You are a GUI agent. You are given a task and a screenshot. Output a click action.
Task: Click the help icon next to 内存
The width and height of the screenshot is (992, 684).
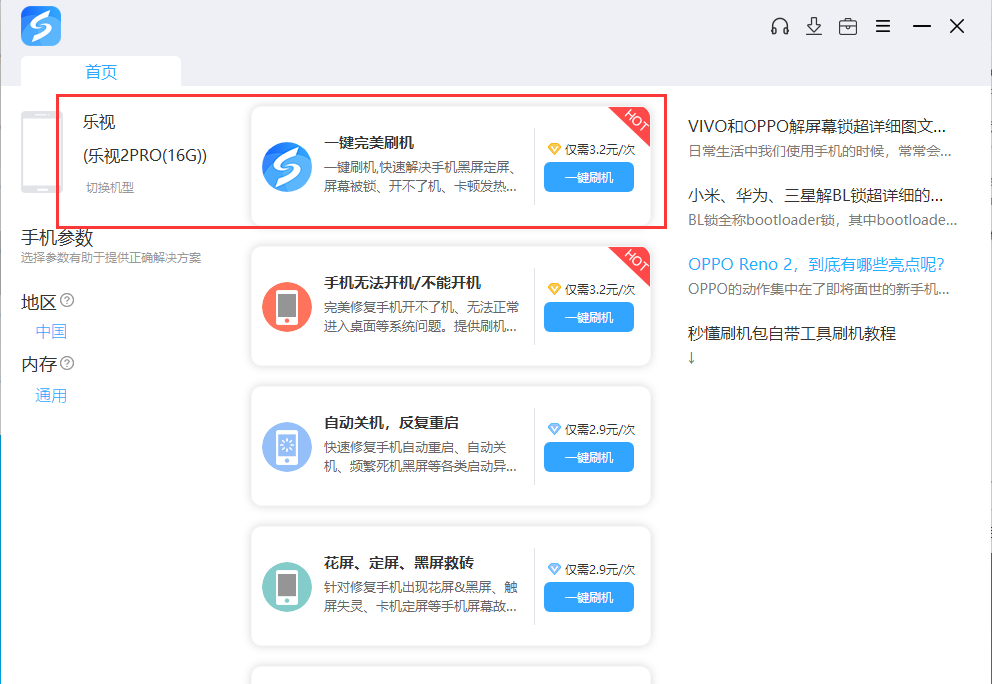67,363
